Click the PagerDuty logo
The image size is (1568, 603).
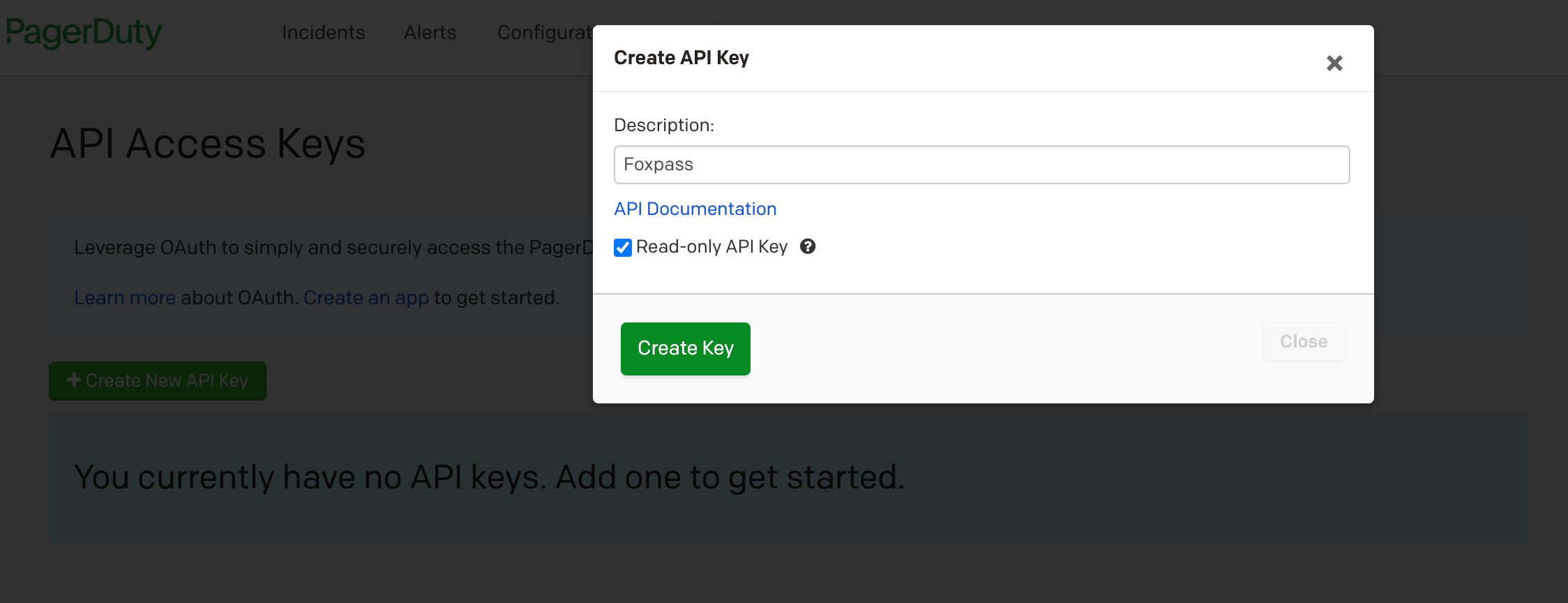[x=84, y=32]
